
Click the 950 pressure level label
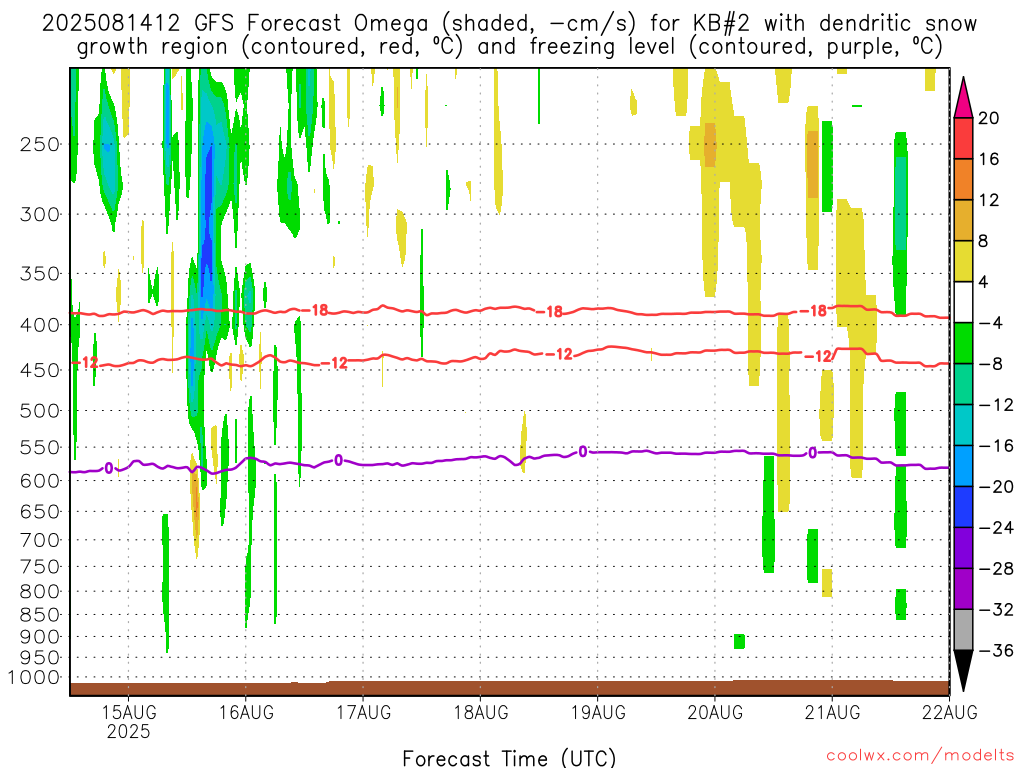pyautogui.click(x=40, y=658)
